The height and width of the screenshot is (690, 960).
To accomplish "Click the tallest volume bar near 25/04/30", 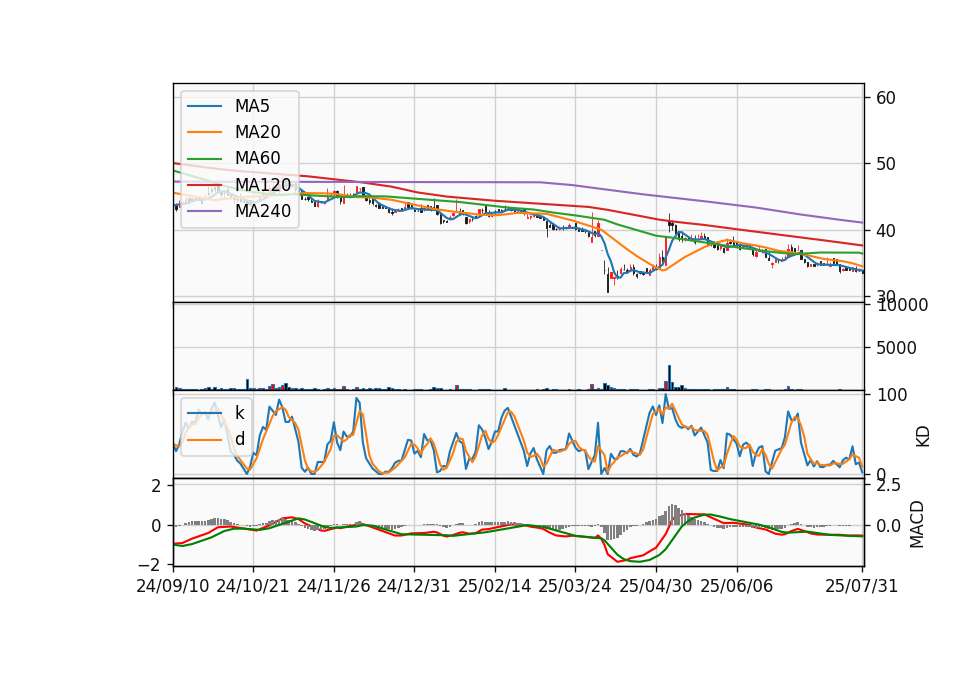I will (669, 377).
